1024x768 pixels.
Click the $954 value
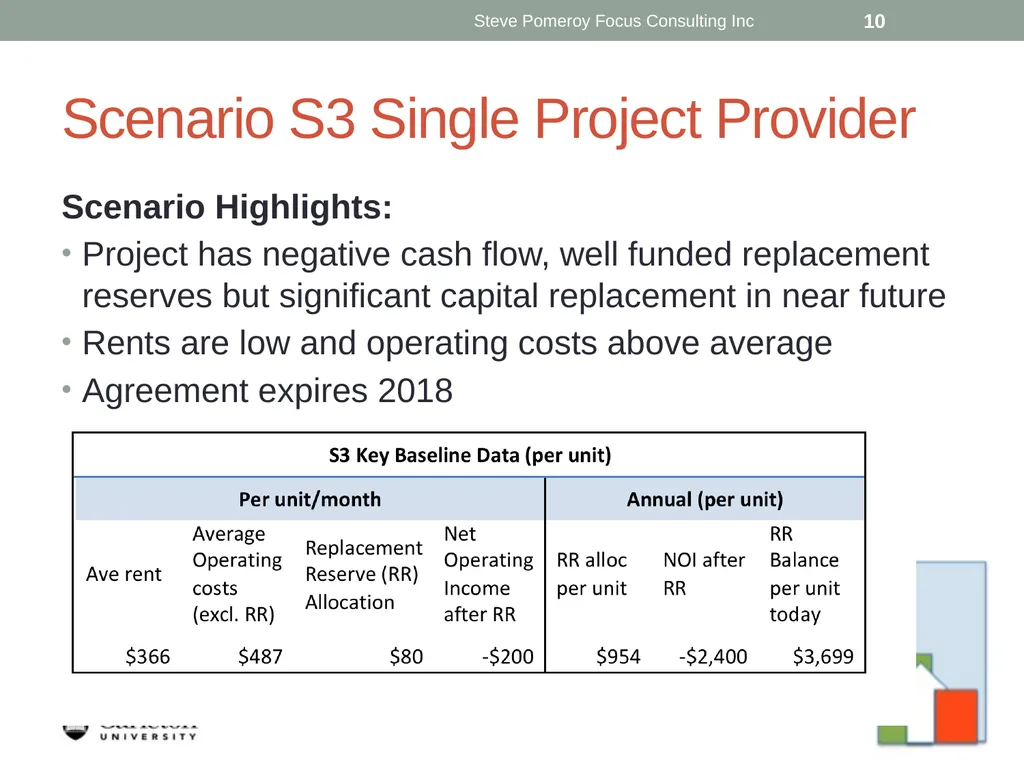618,656
